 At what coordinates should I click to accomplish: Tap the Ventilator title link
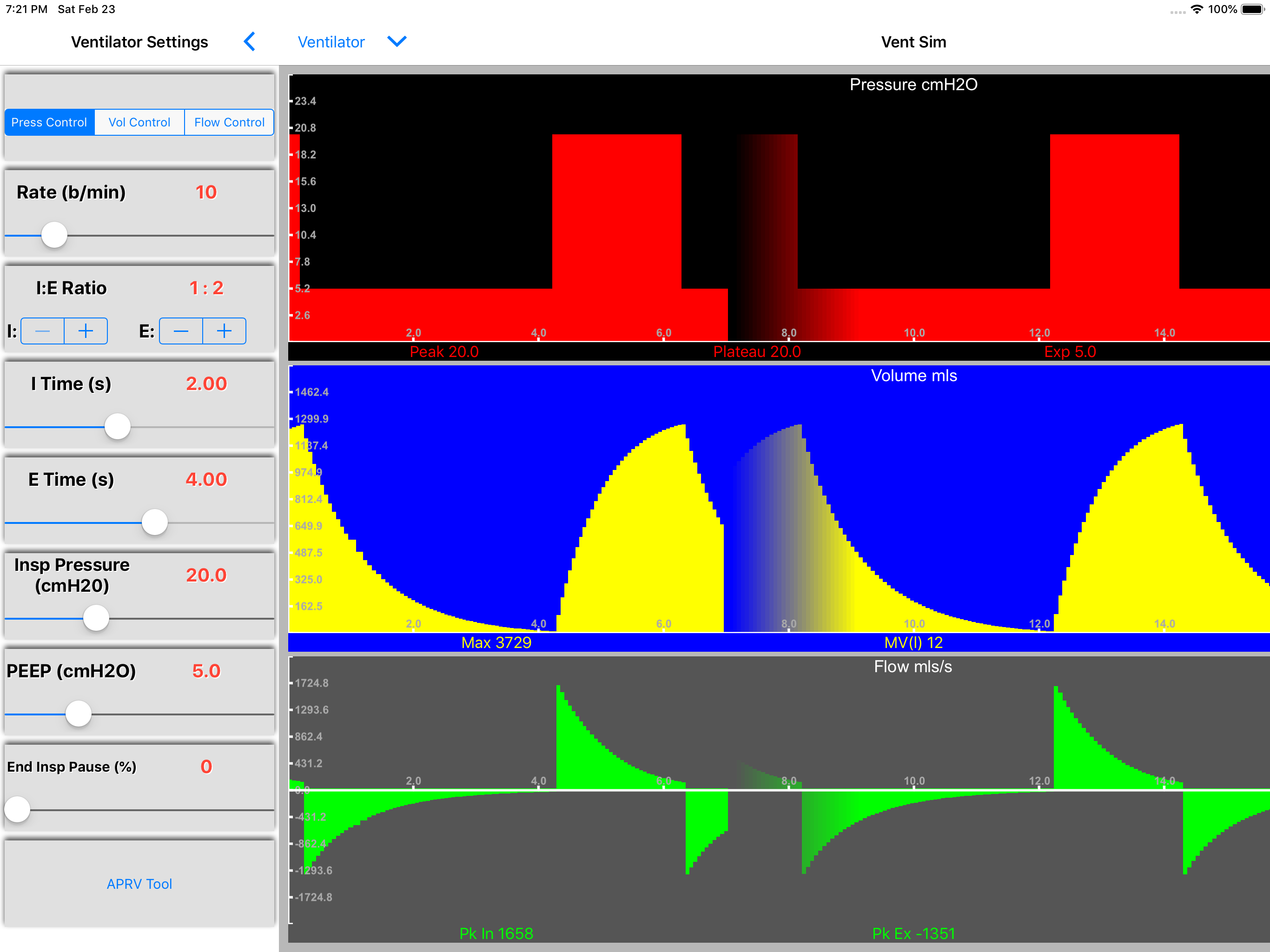[x=331, y=42]
